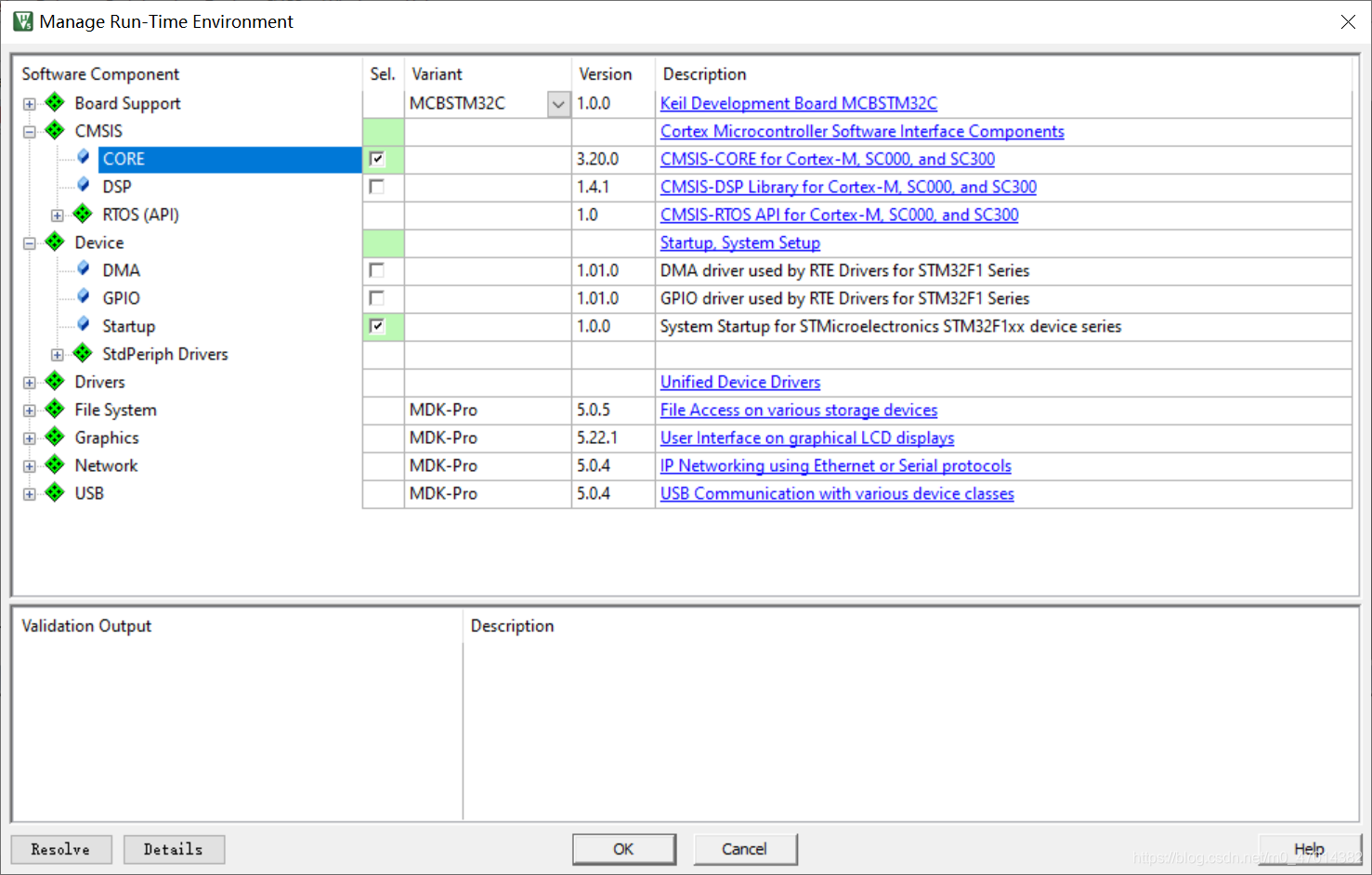Screen dimensions: 1372x875
Task: Enable the Device DMA checkbox
Action: (x=376, y=270)
